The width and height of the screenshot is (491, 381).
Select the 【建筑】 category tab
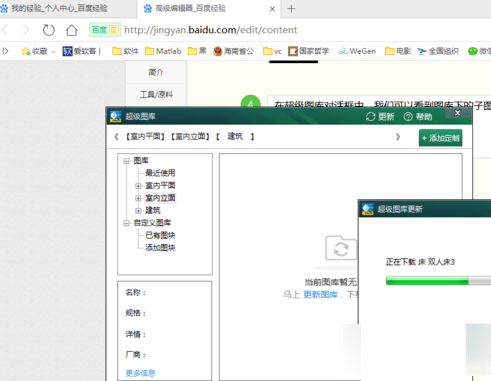pyautogui.click(x=235, y=136)
